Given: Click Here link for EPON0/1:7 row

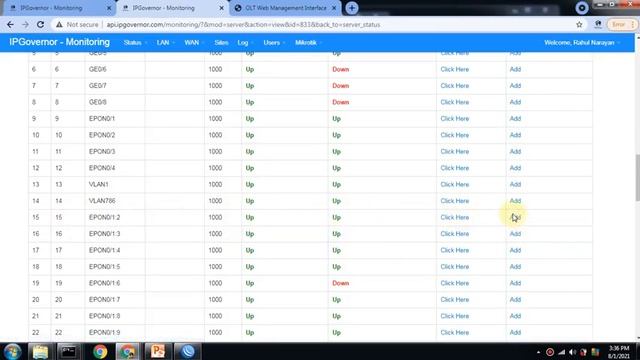Looking at the screenshot, I should coord(454,300).
